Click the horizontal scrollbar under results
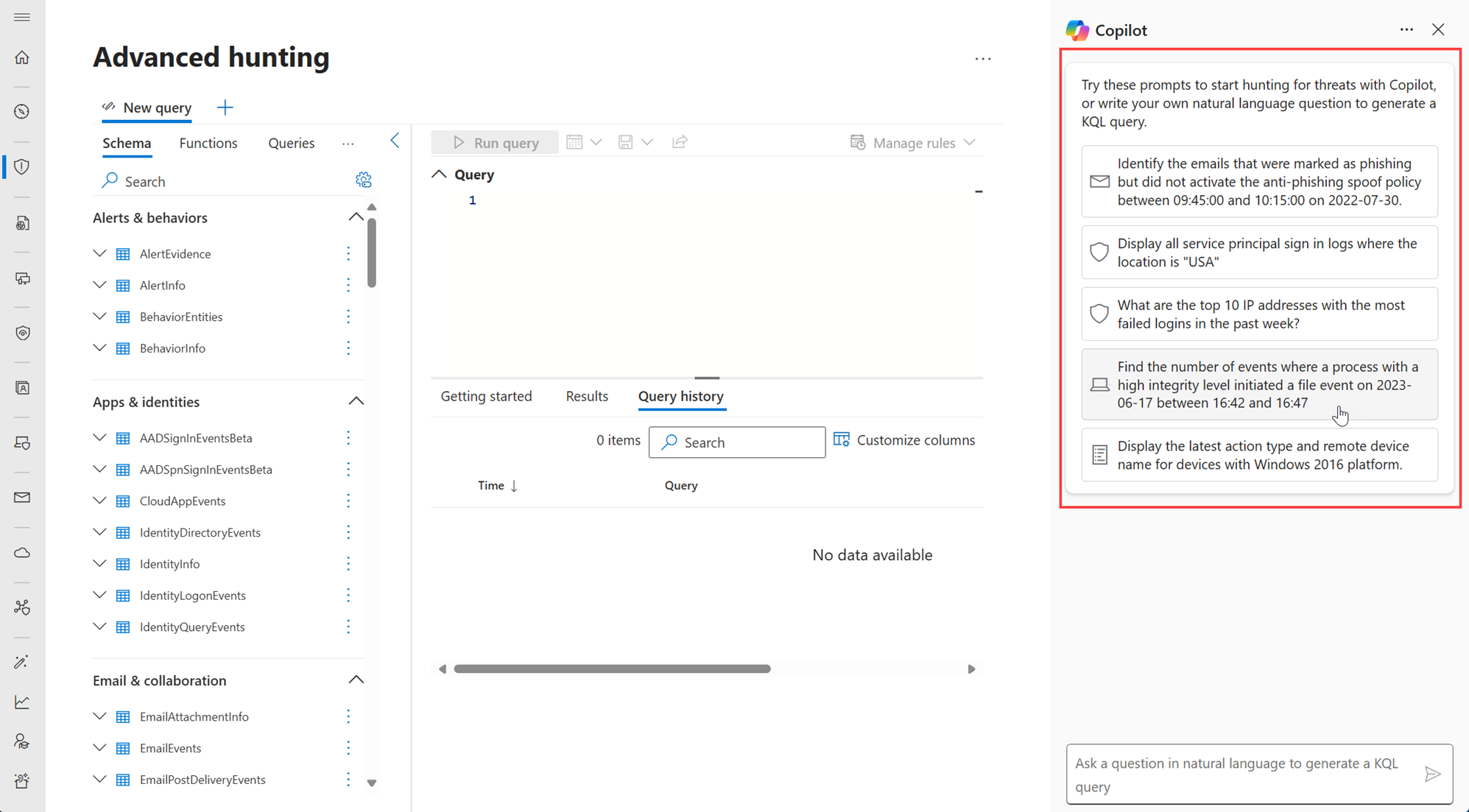The width and height of the screenshot is (1469, 812). click(x=612, y=669)
